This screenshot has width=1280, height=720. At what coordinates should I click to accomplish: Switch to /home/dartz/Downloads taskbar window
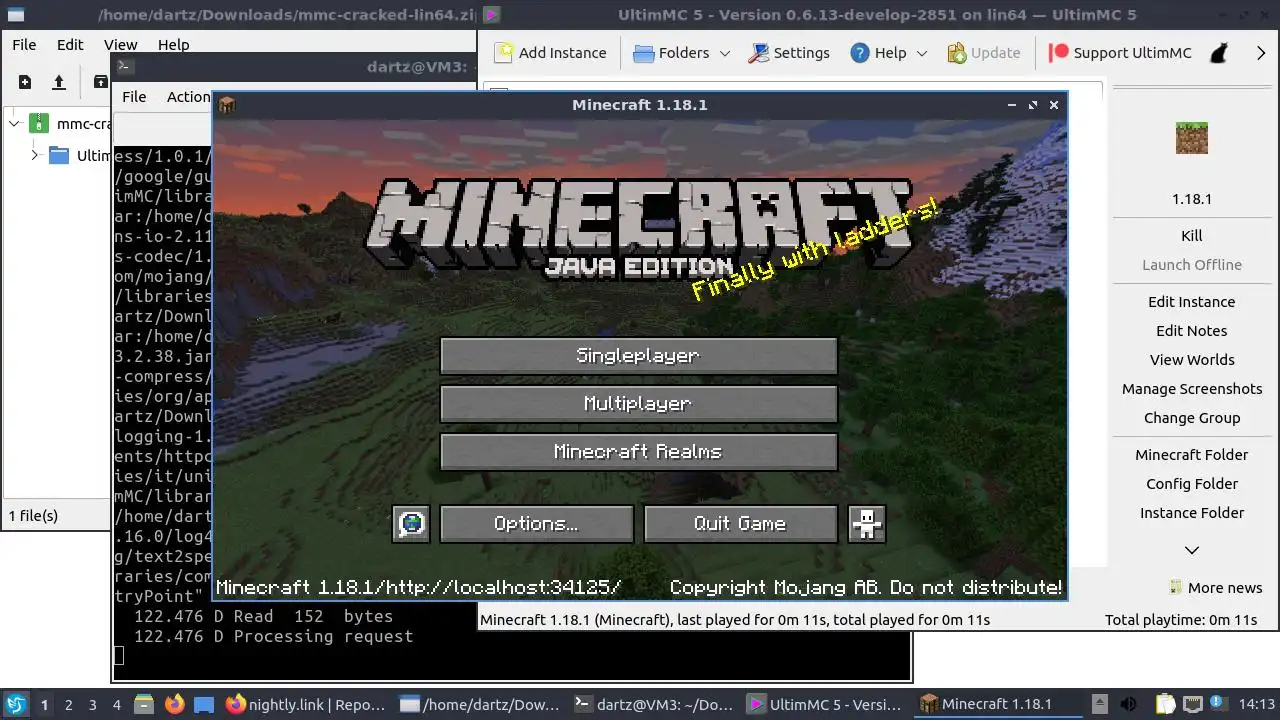(x=480, y=705)
